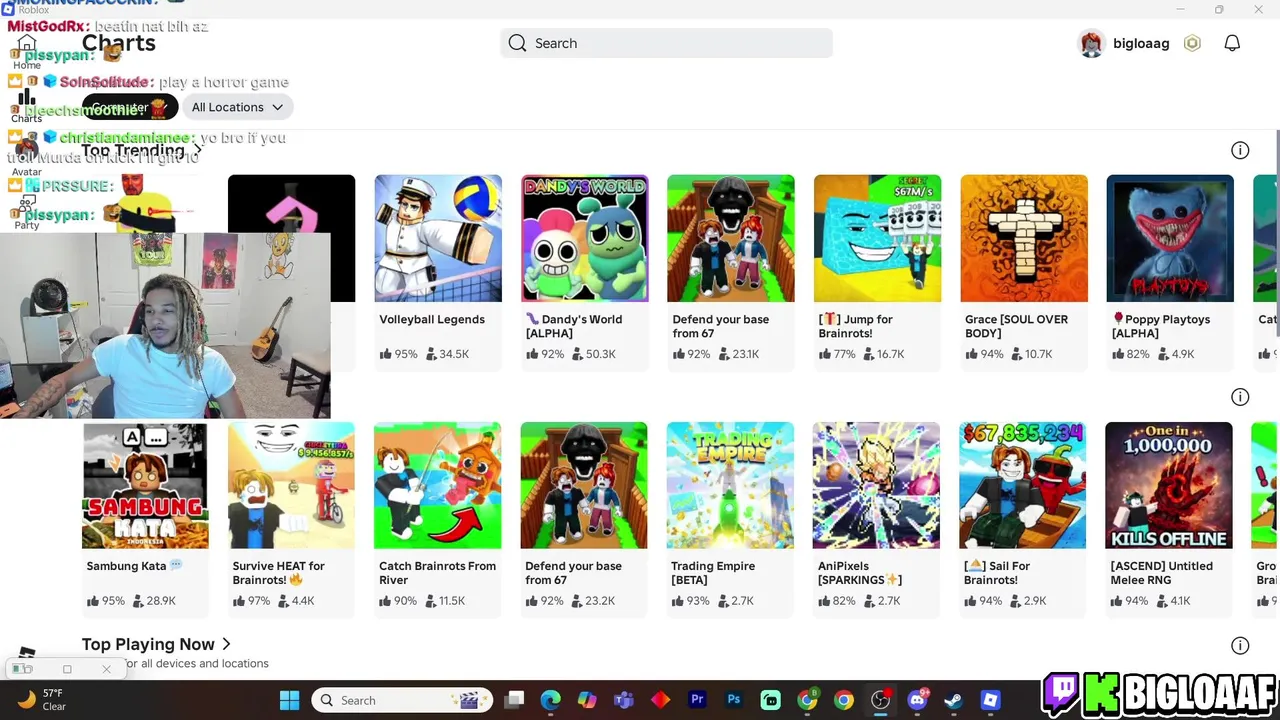Click Poppy Playtoys 4.9K player count
Screen dimensions: 1280x720
click(1177, 354)
